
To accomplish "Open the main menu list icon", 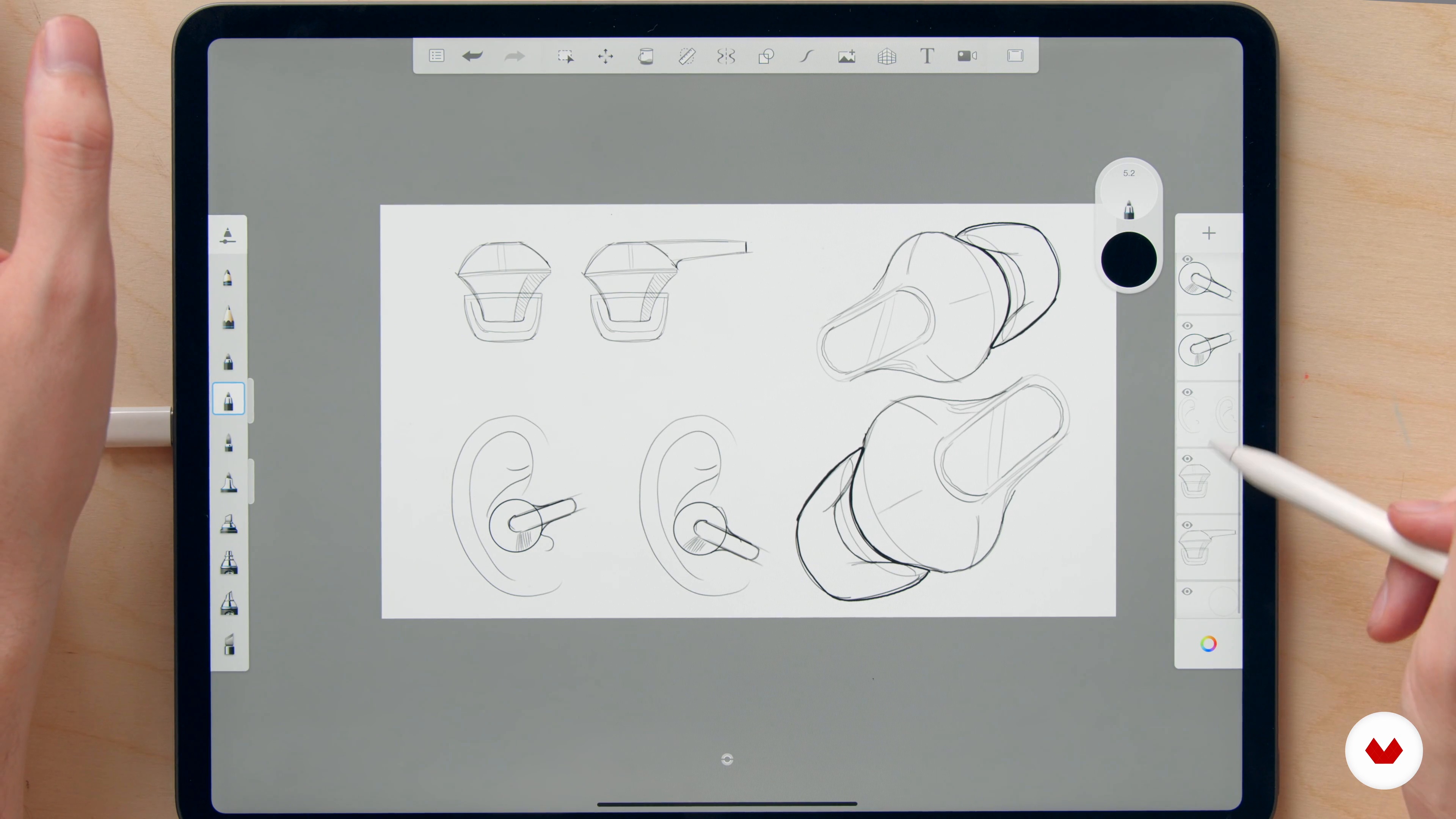I will click(436, 55).
